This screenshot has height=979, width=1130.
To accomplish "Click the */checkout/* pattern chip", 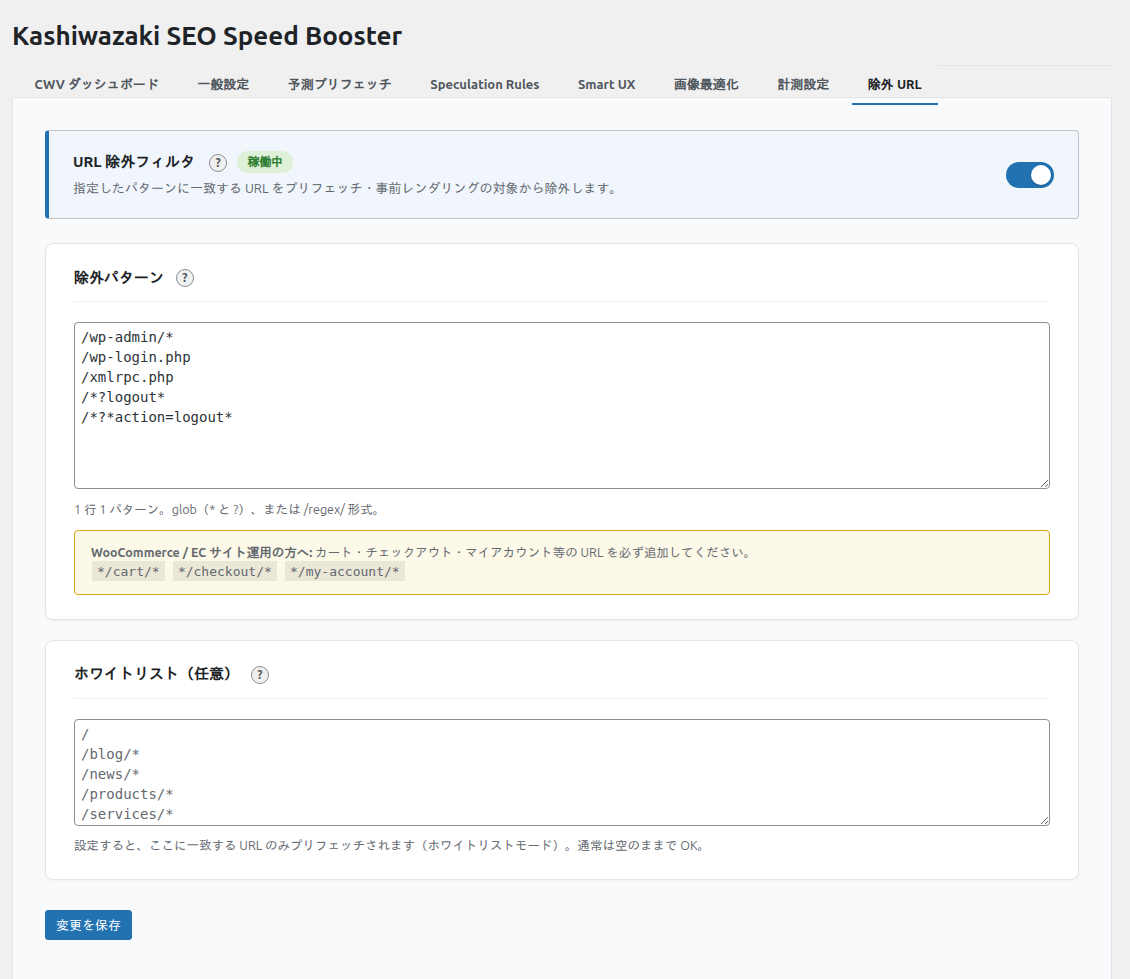I will [x=223, y=572].
